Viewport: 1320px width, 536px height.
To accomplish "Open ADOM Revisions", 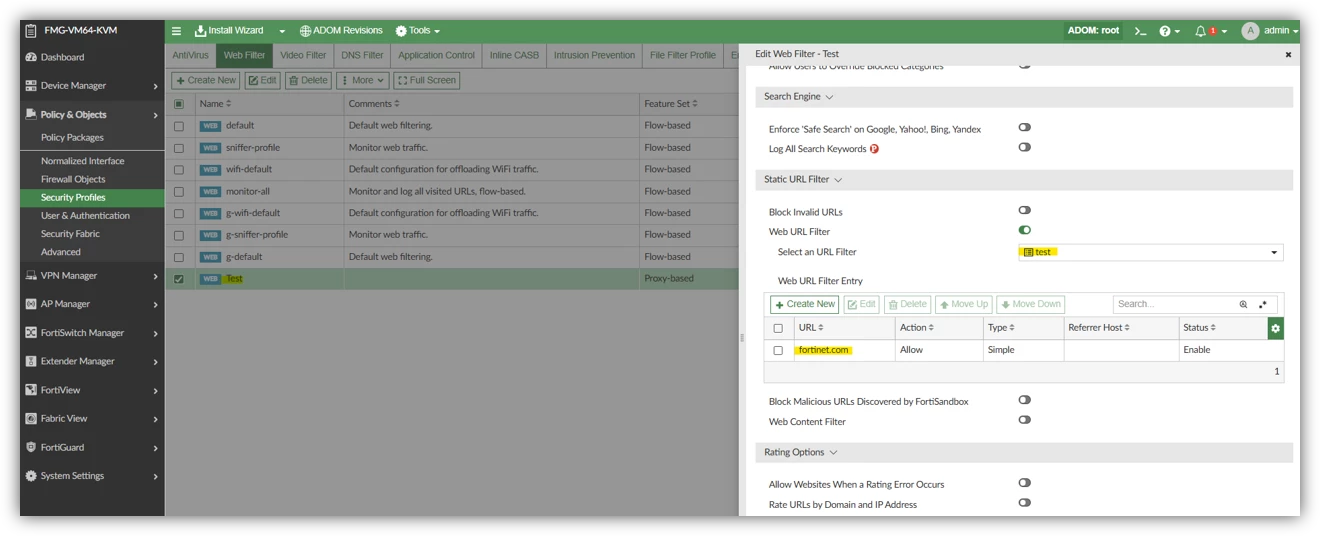I will click(341, 31).
